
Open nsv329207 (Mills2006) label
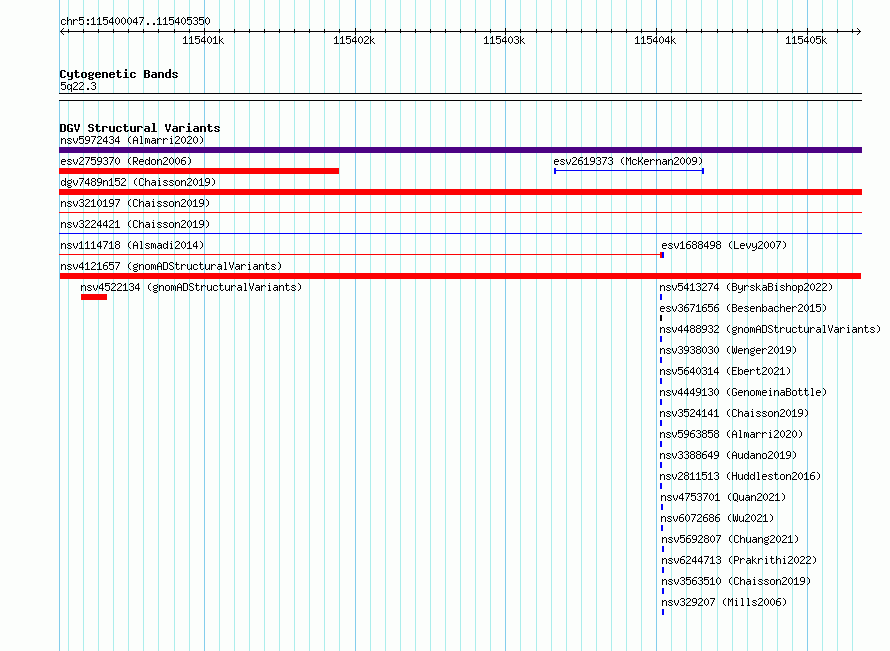(724, 602)
